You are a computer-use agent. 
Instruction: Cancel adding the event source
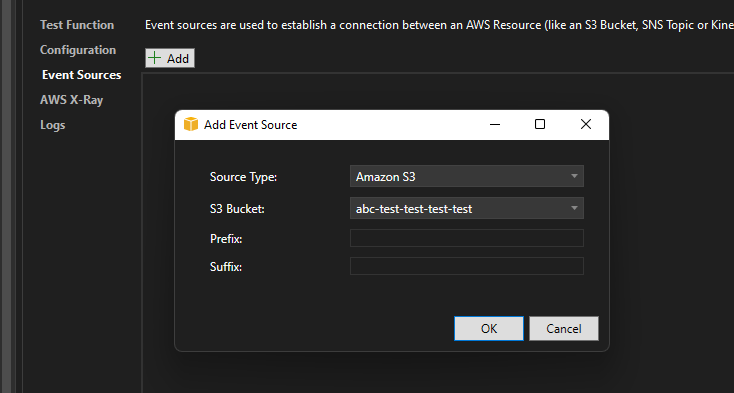coord(564,328)
